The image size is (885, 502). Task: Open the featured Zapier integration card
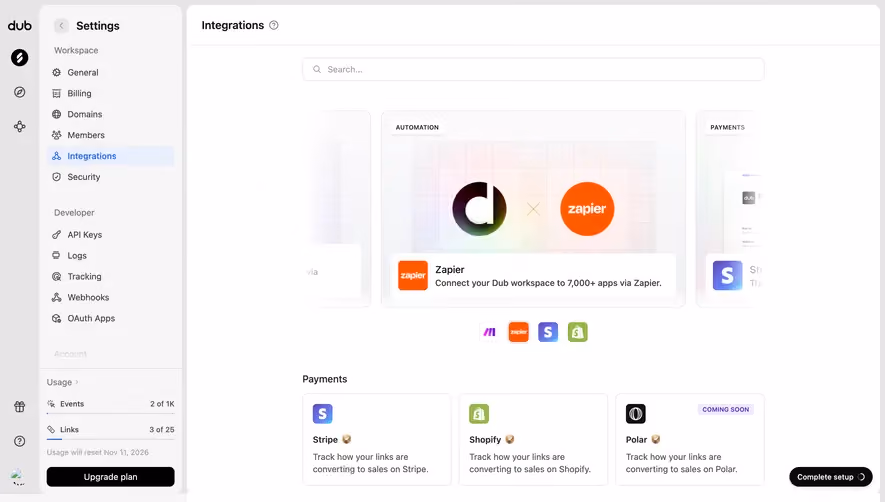tap(533, 209)
